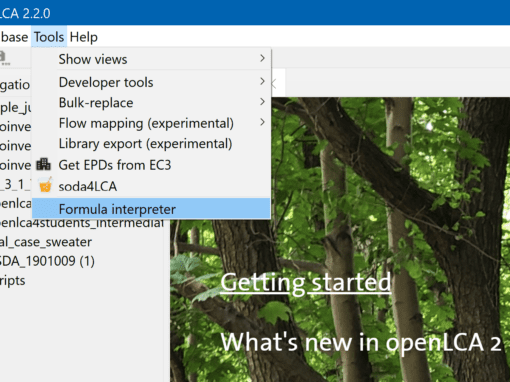The image size is (510, 382).
Task: Open the Tools menu
Action: (x=49, y=37)
